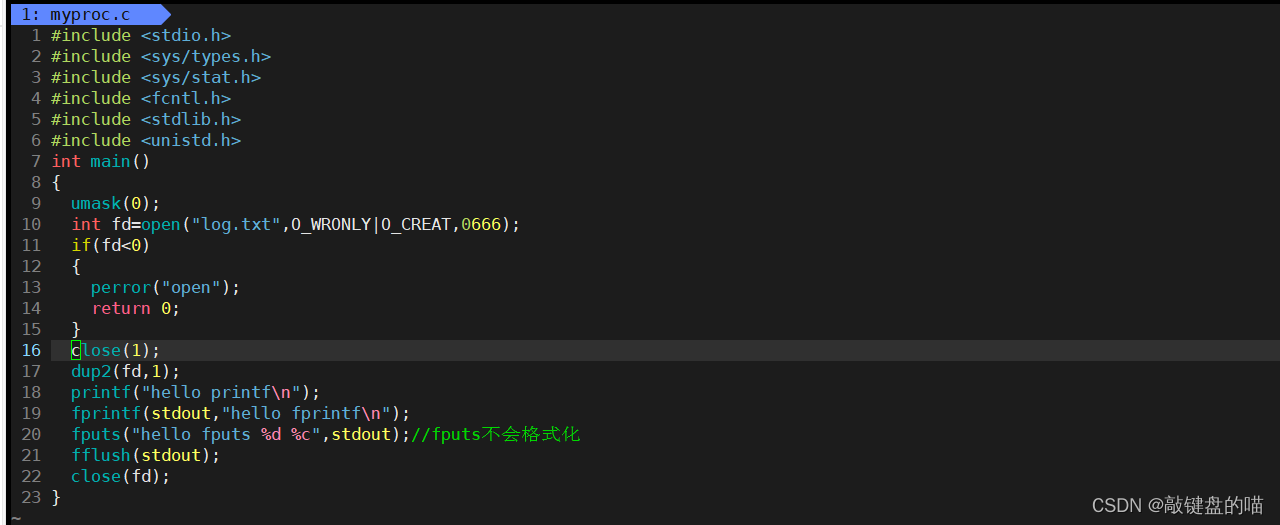Click the "log.txt" string literal

(x=236, y=225)
